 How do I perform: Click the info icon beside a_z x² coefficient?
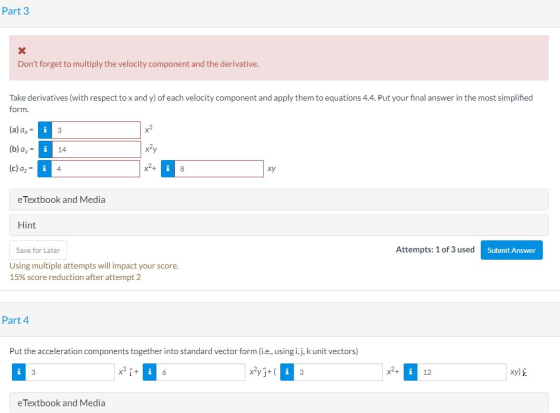[x=45, y=169]
